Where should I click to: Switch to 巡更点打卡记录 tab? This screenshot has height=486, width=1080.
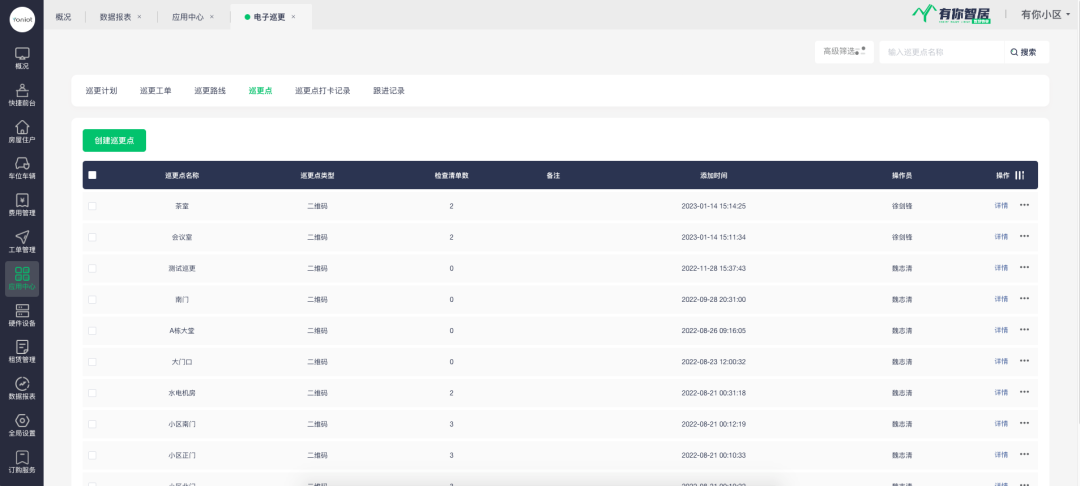pos(322,91)
